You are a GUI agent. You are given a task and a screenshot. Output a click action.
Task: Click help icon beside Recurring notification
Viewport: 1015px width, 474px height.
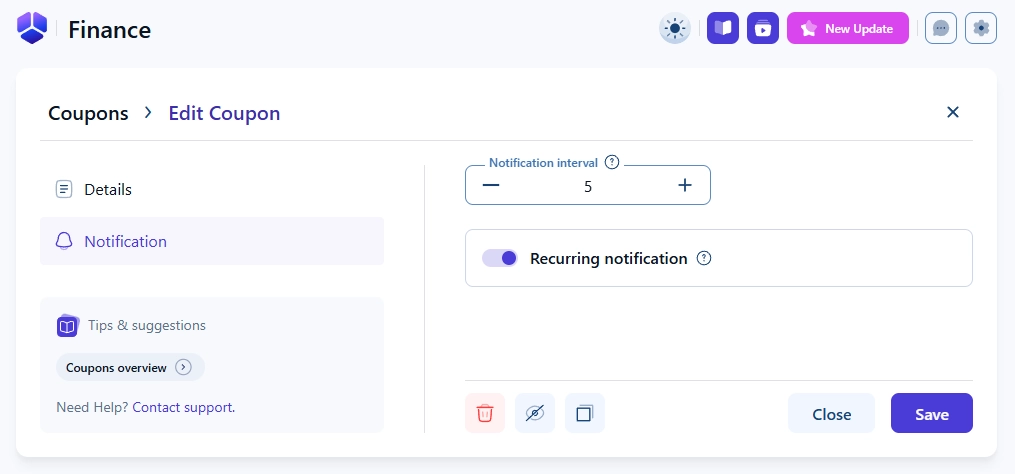point(704,258)
